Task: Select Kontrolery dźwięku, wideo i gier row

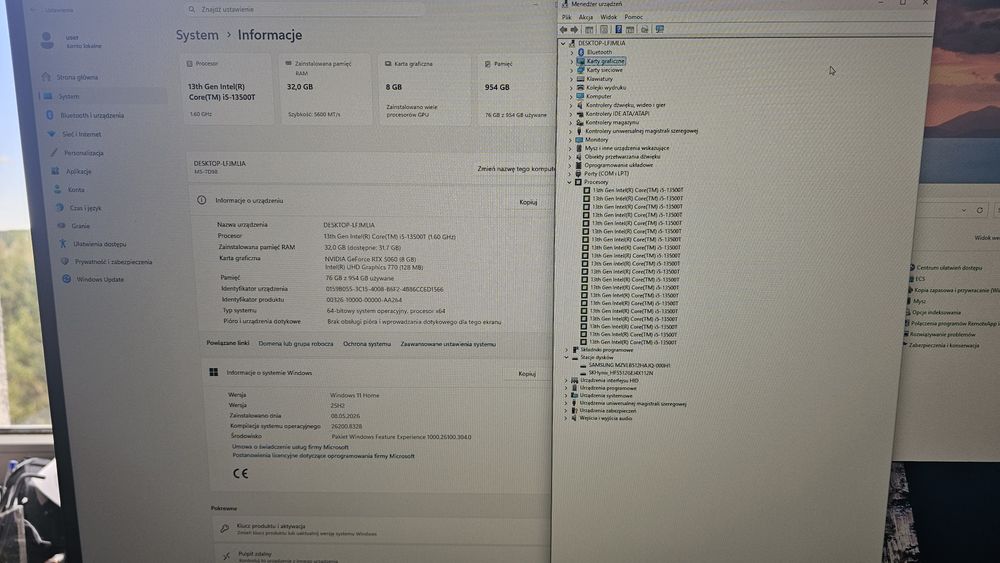Action: (626, 105)
